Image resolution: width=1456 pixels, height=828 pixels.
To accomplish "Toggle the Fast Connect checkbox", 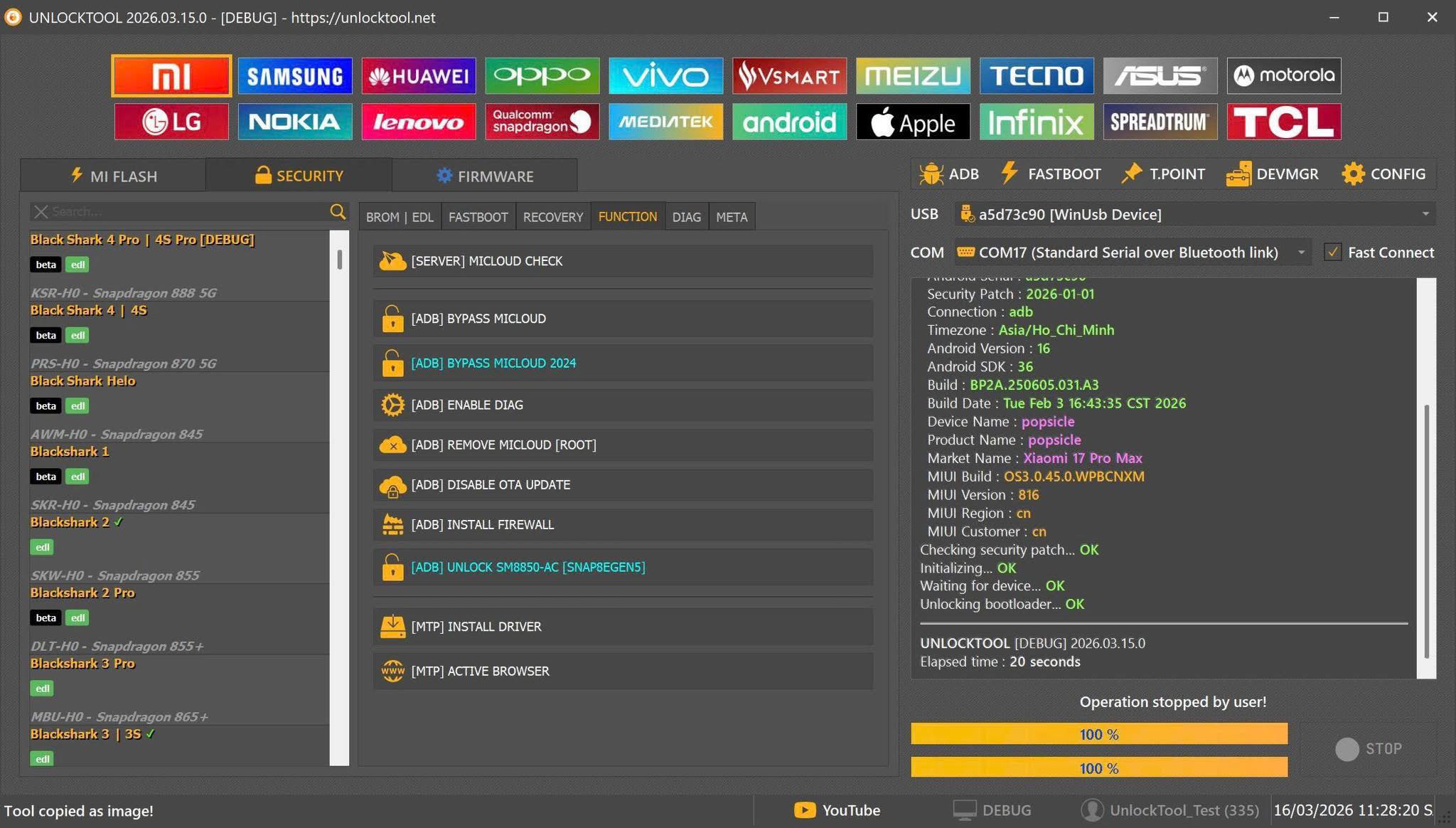I will (x=1332, y=253).
